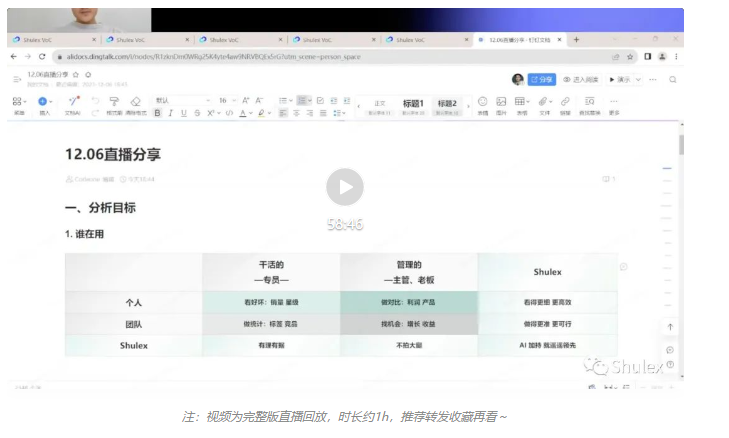Click the format painter brush icon
729x438 pixels.
114,102
